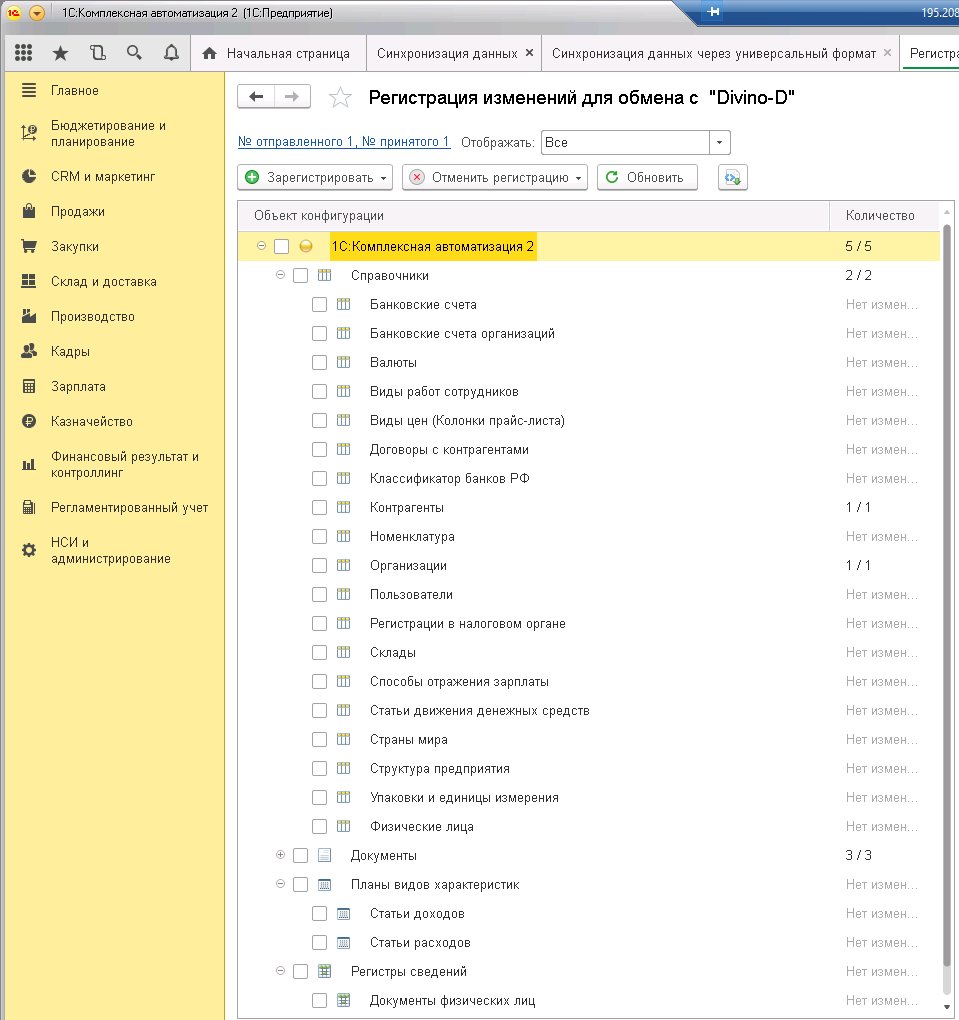959x1020 pixels.
Task: Check the Банковские счета checkbox
Action: (319, 304)
